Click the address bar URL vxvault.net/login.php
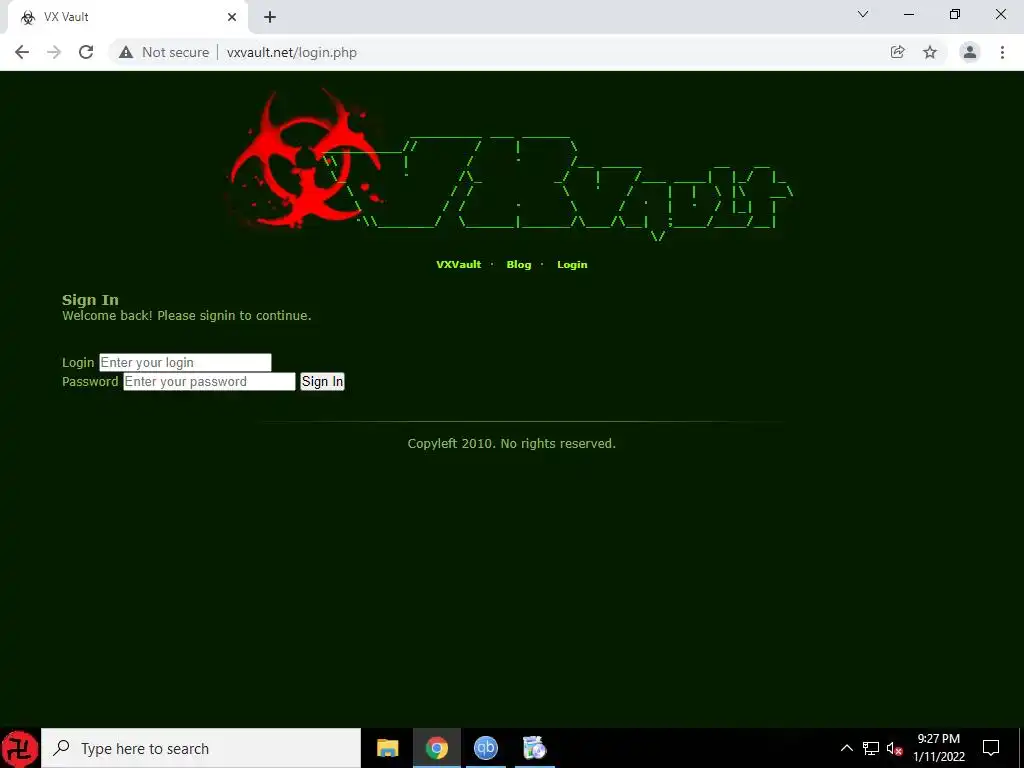The width and height of the screenshot is (1024, 768). tap(292, 52)
